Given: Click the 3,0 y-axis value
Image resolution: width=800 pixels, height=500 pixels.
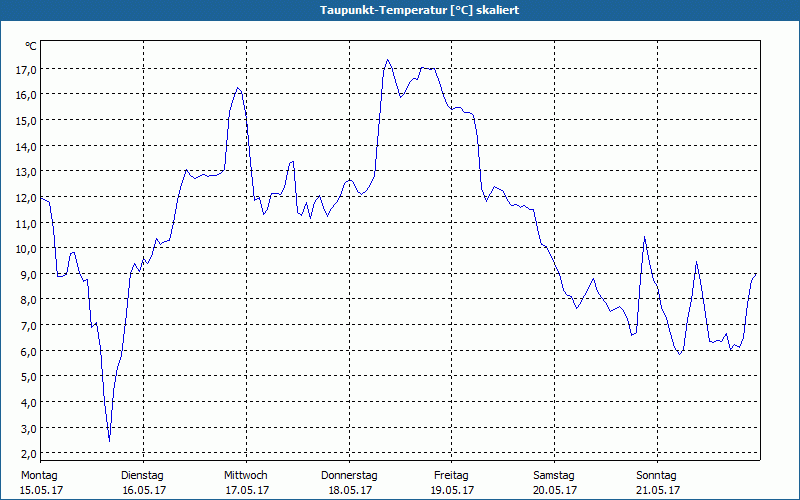Looking at the screenshot, I should [29, 429].
